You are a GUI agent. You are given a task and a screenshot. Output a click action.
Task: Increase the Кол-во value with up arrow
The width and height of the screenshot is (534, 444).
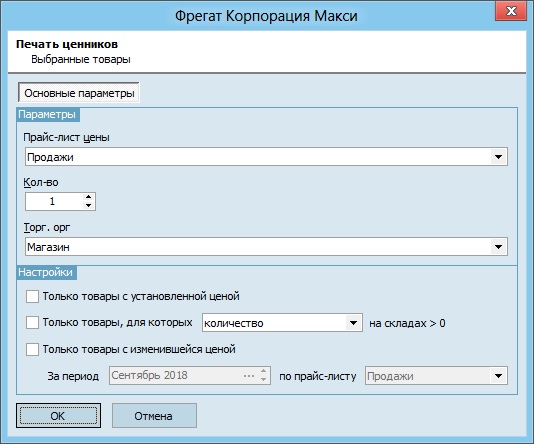[x=89, y=197]
